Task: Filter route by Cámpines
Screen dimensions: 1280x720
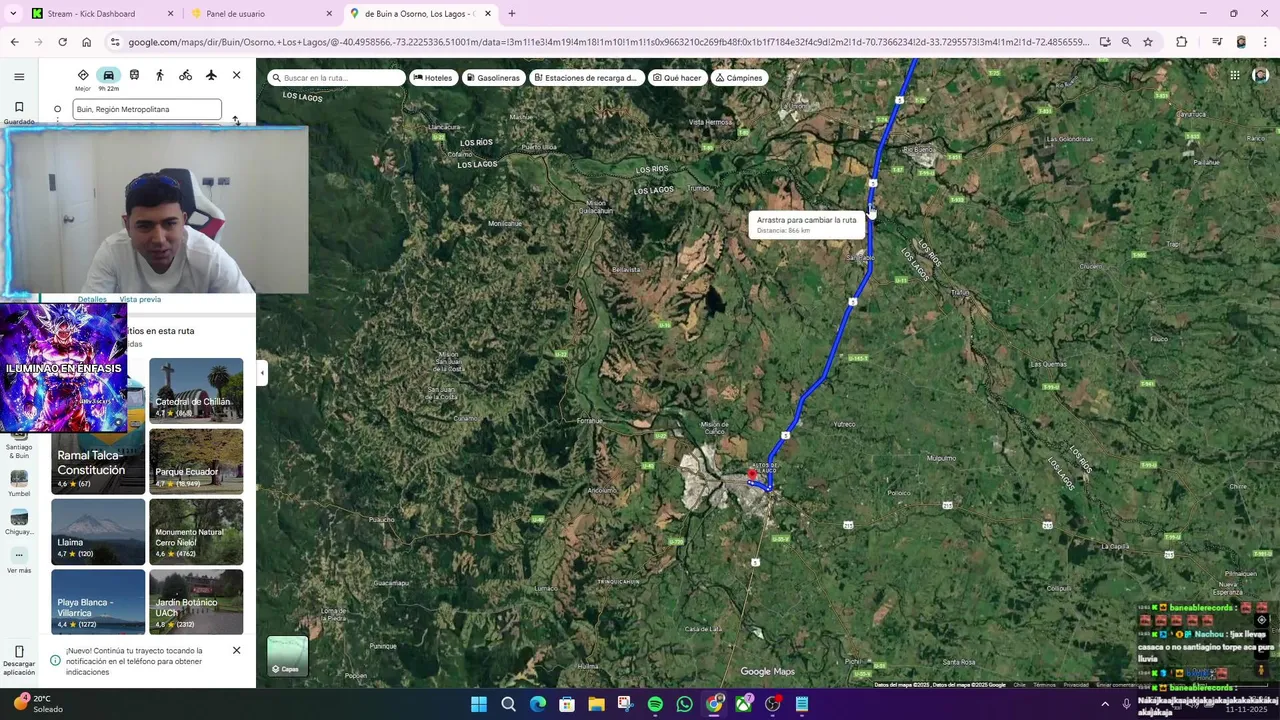Action: [x=739, y=78]
